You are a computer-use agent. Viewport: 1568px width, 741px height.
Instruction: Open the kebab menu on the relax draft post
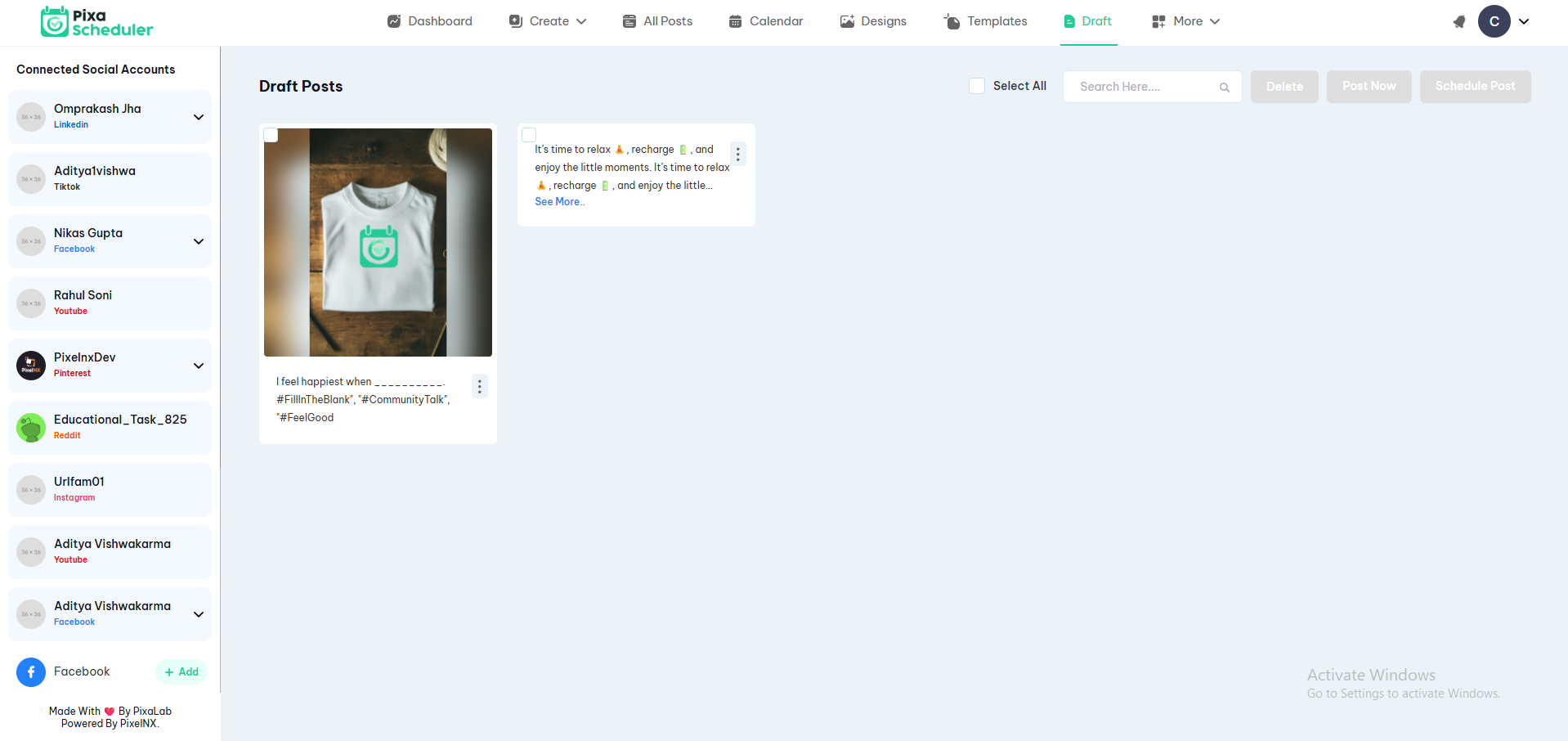[737, 154]
